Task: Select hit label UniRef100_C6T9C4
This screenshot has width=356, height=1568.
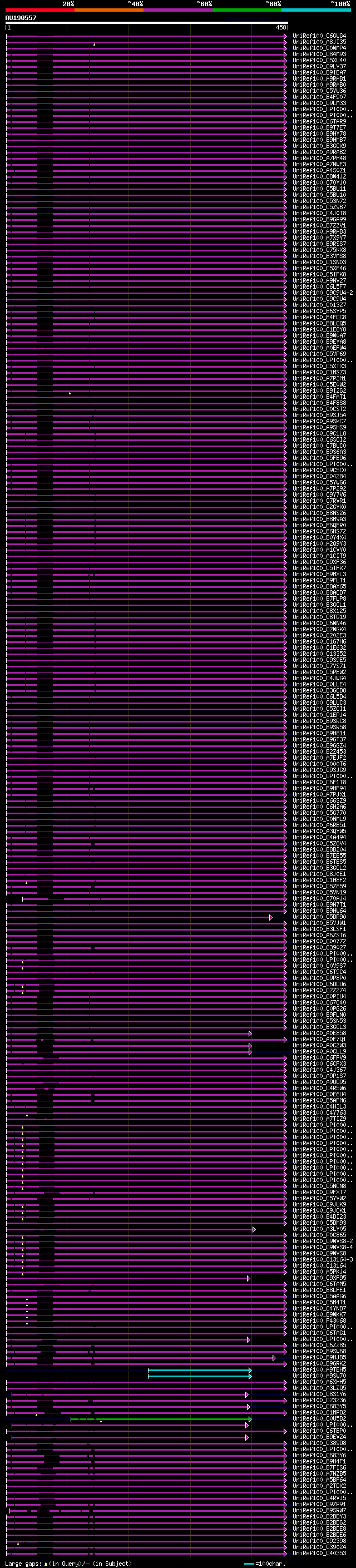Action: point(319,972)
